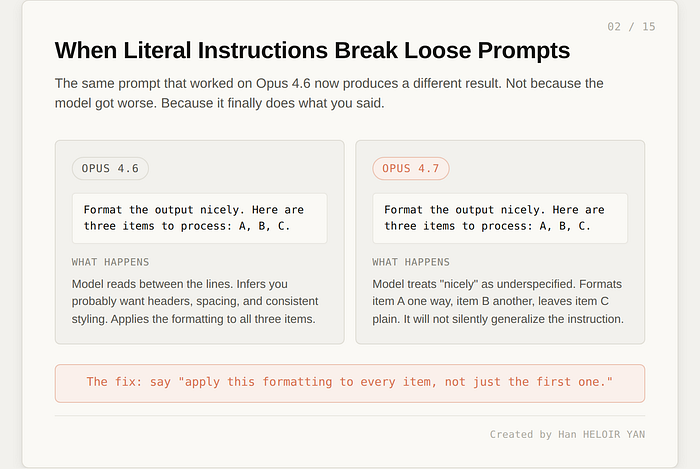The height and width of the screenshot is (469, 700).
Task: Select the slide title heading text
Action: coord(312,50)
